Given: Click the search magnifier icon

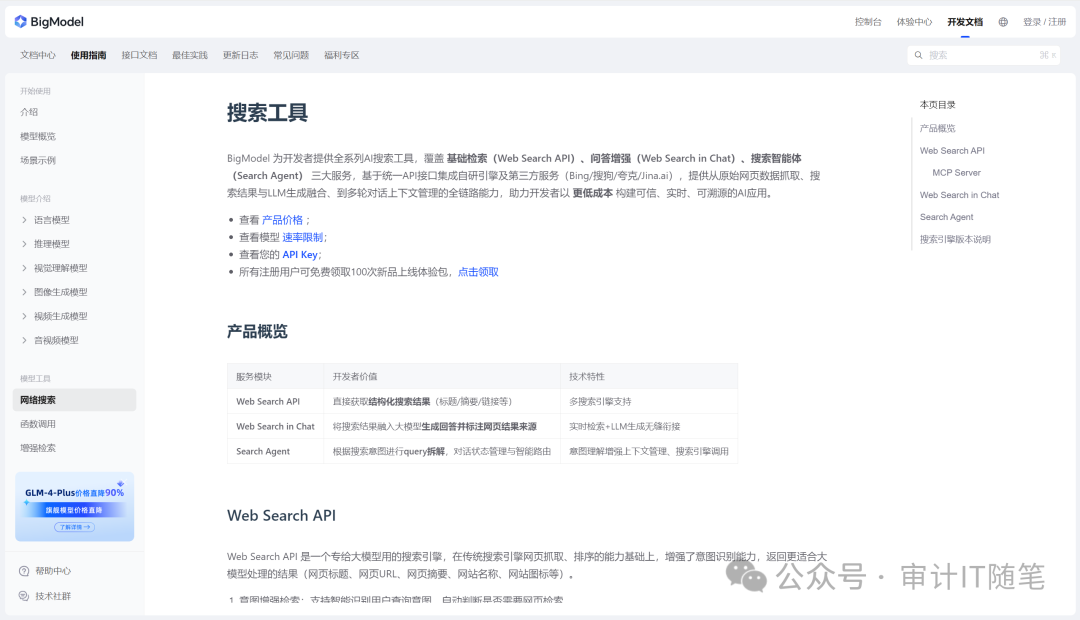Looking at the screenshot, I should tap(918, 55).
